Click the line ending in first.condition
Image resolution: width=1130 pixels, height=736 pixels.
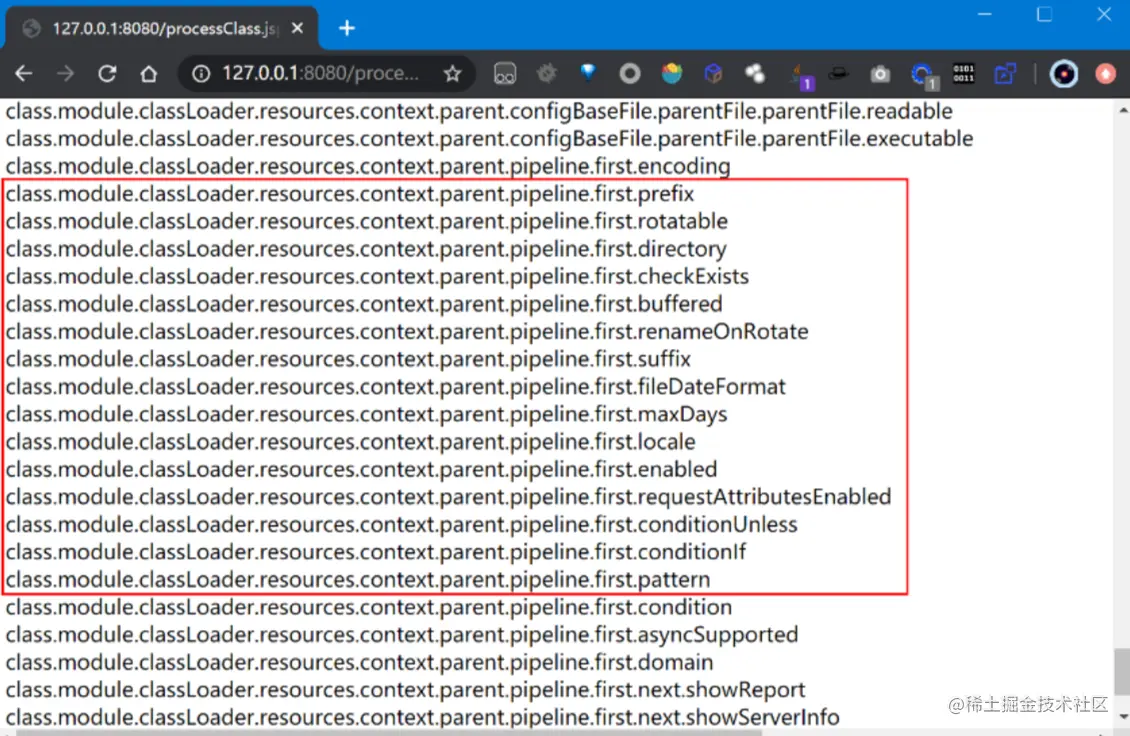368,607
